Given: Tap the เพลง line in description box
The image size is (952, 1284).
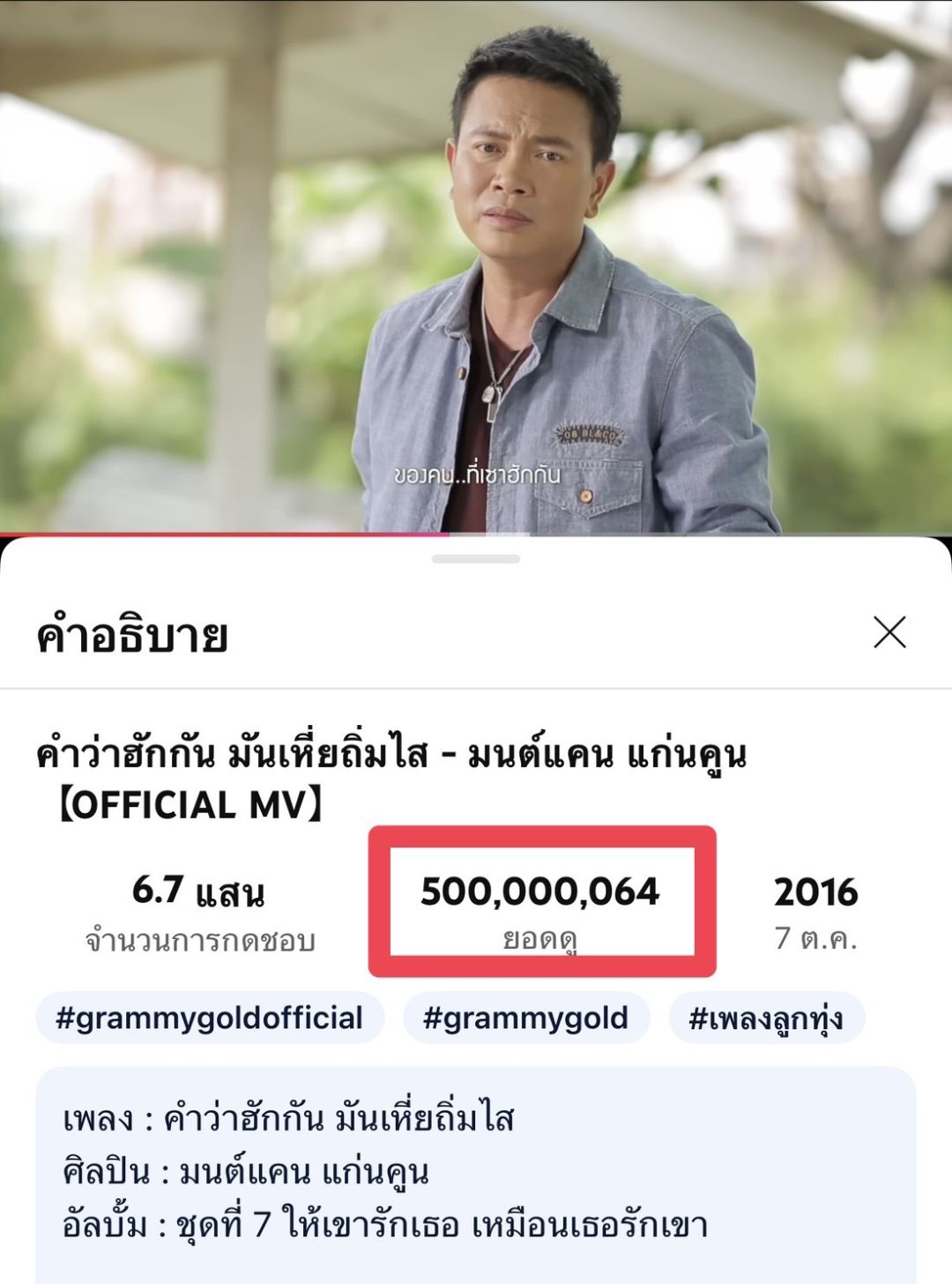Looking at the screenshot, I should (x=288, y=1118).
